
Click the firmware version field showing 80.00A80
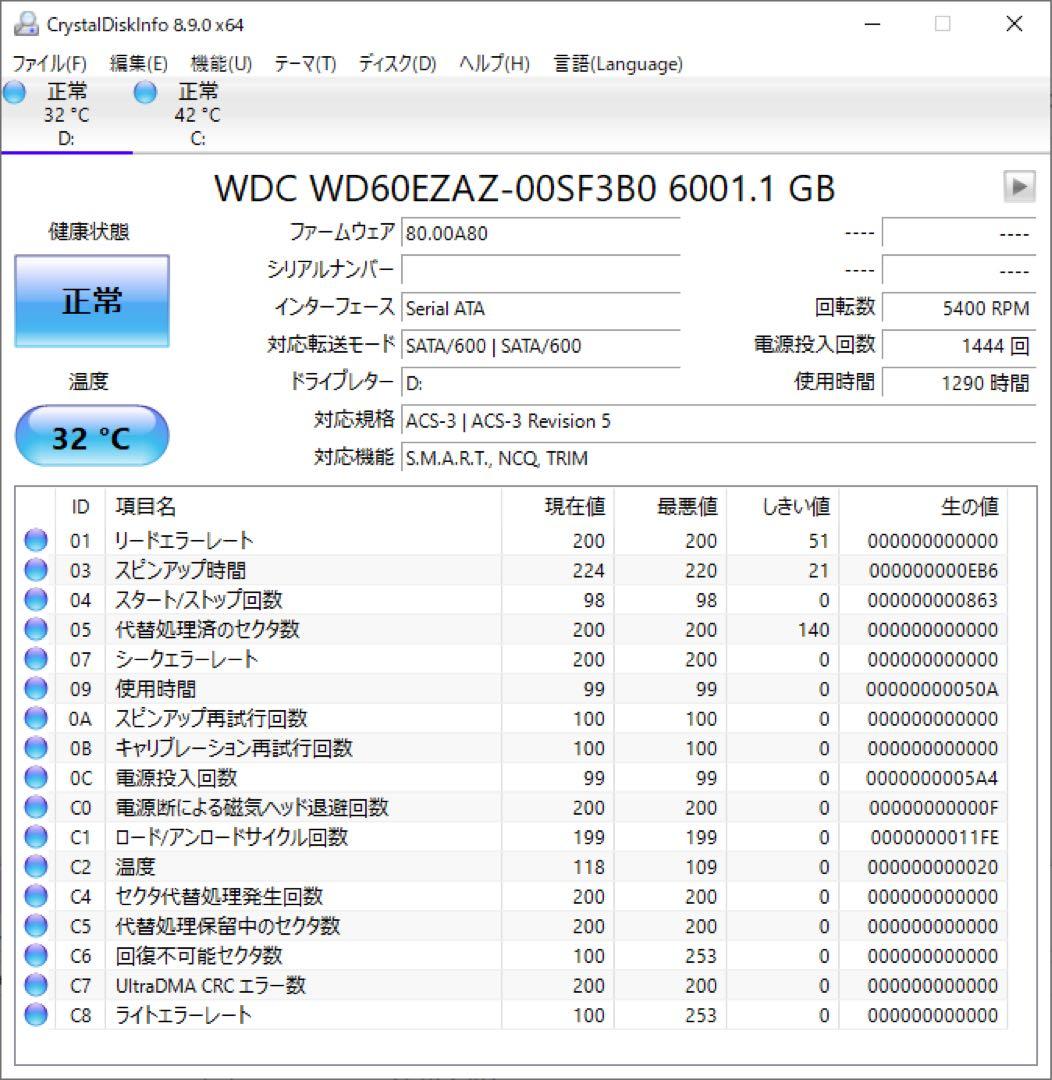(540, 233)
